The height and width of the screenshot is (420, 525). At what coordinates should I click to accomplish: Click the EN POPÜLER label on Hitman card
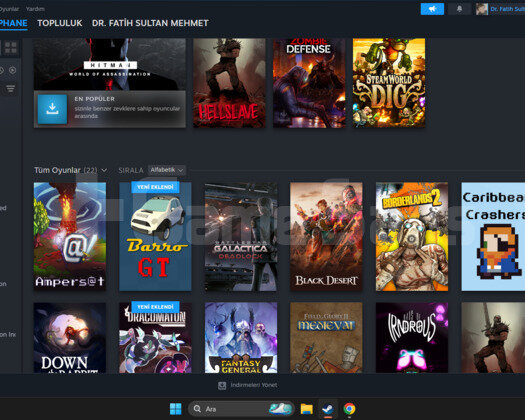click(95, 99)
